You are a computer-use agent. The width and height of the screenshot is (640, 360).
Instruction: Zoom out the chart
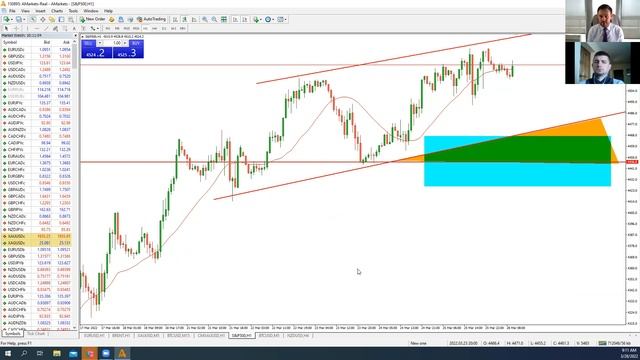[x=214, y=19]
